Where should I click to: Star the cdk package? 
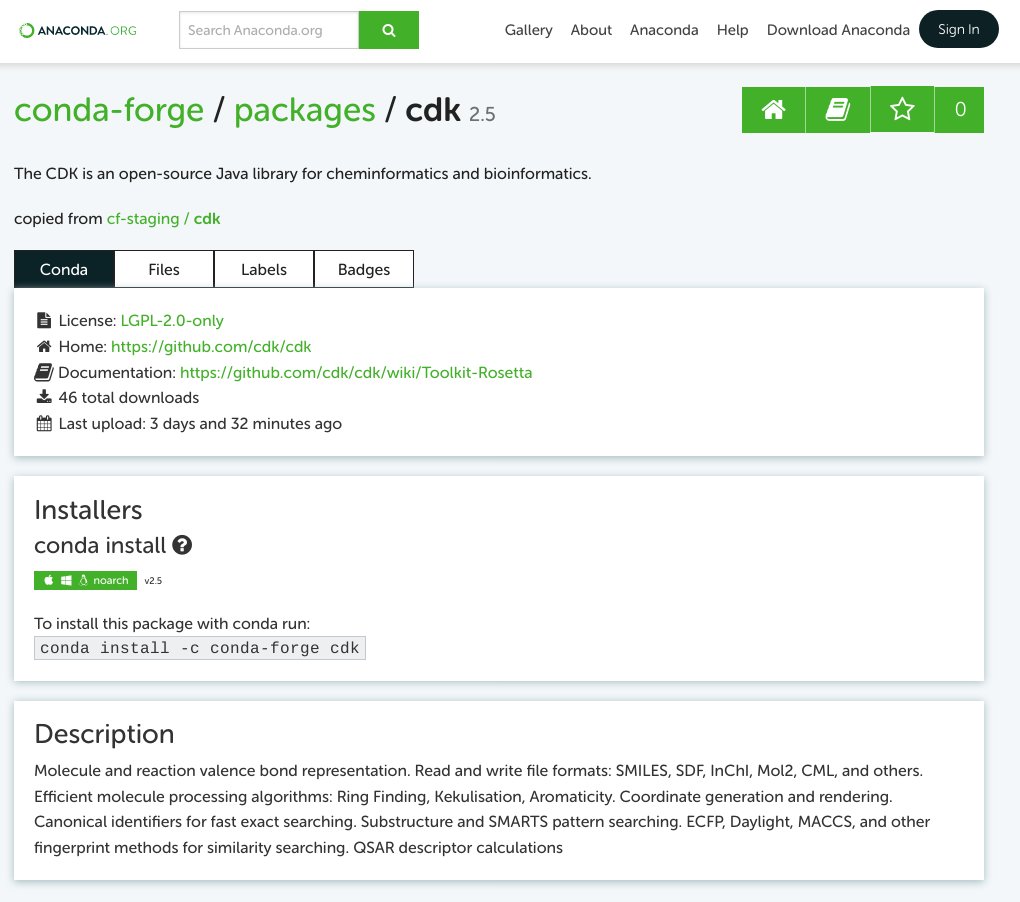click(x=902, y=109)
